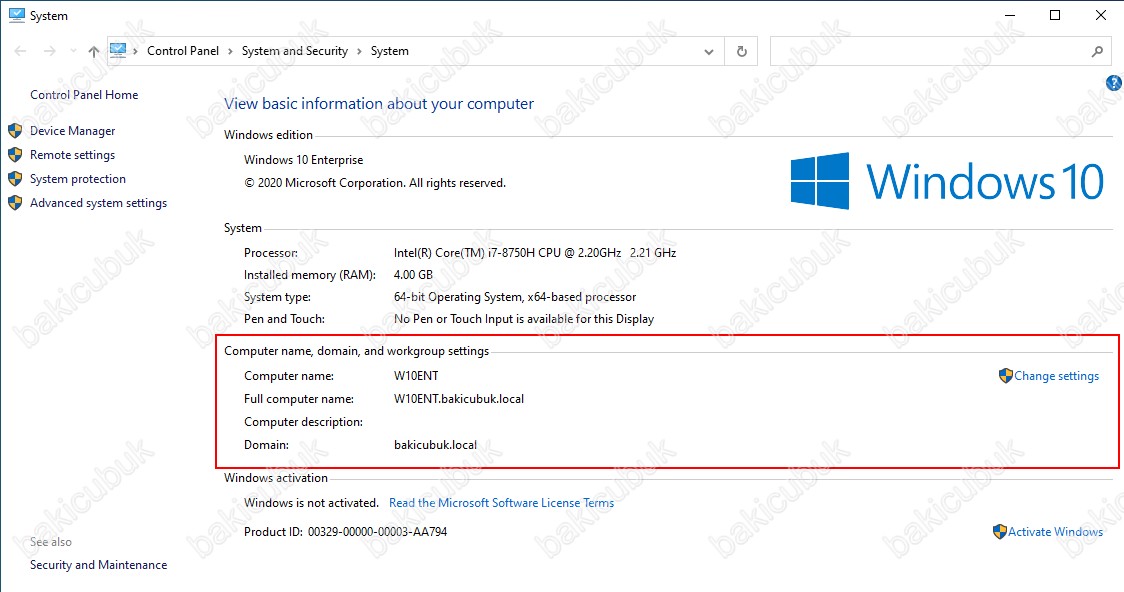Minimize the System window
This screenshot has width=1124, height=592.
[x=1010, y=15]
